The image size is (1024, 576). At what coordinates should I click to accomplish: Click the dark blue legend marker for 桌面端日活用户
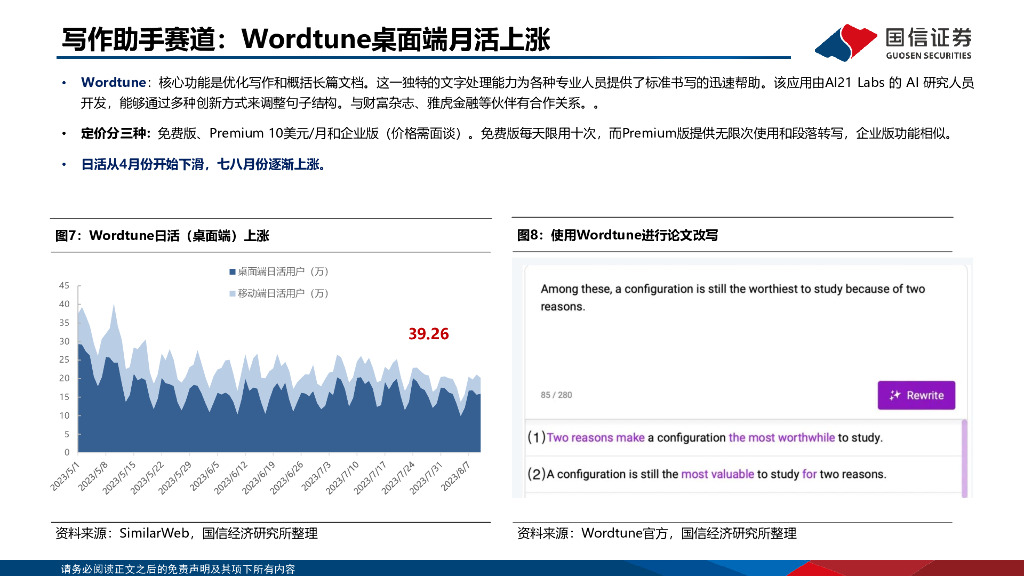pos(232,271)
